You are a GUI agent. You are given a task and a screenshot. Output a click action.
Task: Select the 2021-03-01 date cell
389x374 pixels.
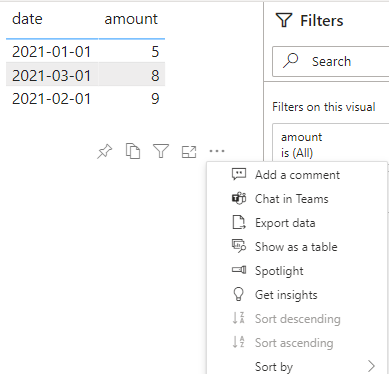pyautogui.click(x=51, y=75)
